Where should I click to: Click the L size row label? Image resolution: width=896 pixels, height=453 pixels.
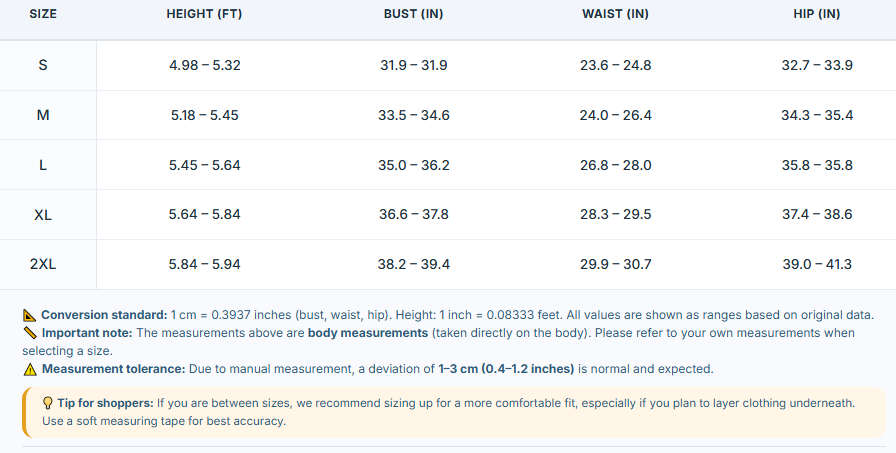(x=43, y=165)
